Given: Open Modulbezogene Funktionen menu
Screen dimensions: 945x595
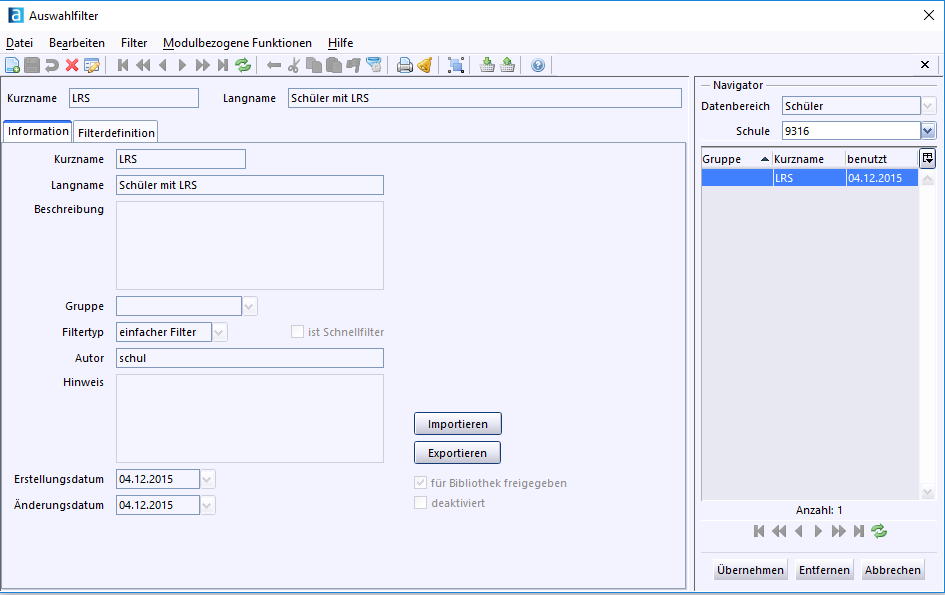Looking at the screenshot, I should [237, 43].
